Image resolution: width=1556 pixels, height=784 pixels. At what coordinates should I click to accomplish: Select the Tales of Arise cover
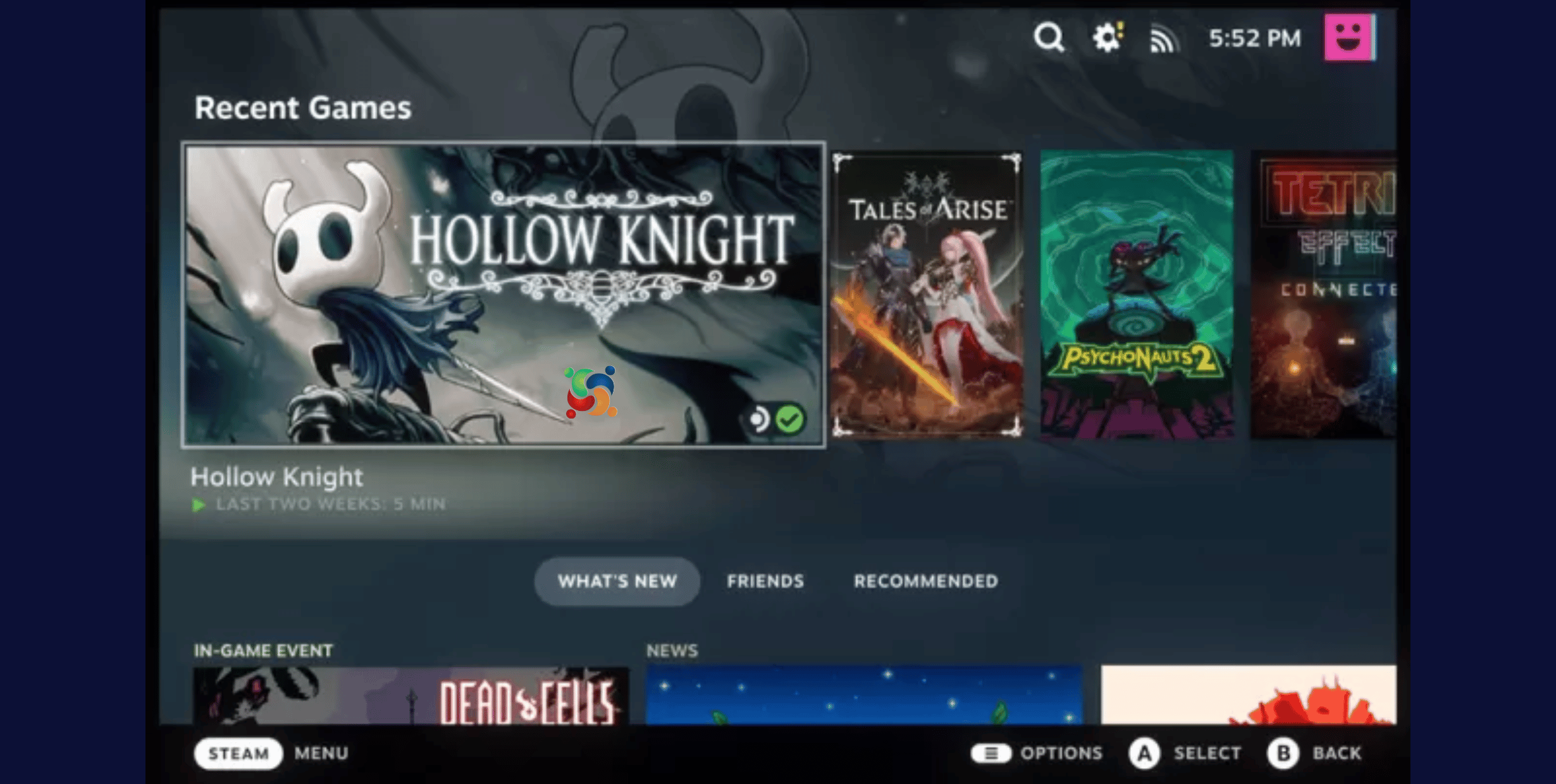coord(927,295)
